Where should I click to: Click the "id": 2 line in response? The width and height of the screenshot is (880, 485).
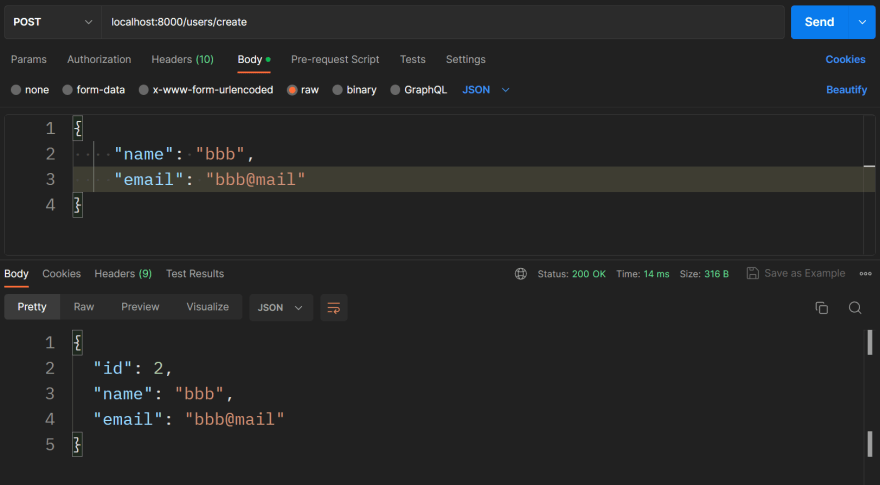[x=133, y=369]
